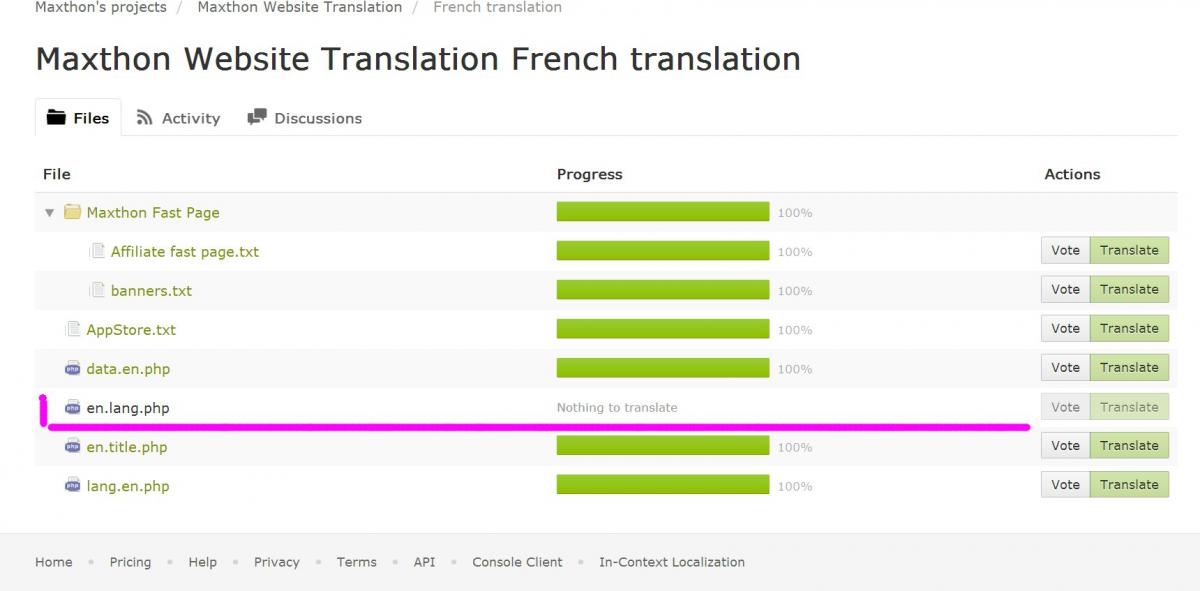Screen dimensions: 1200x591
Task: Click the Maxthon Fast Page progress bar
Action: pos(663,211)
